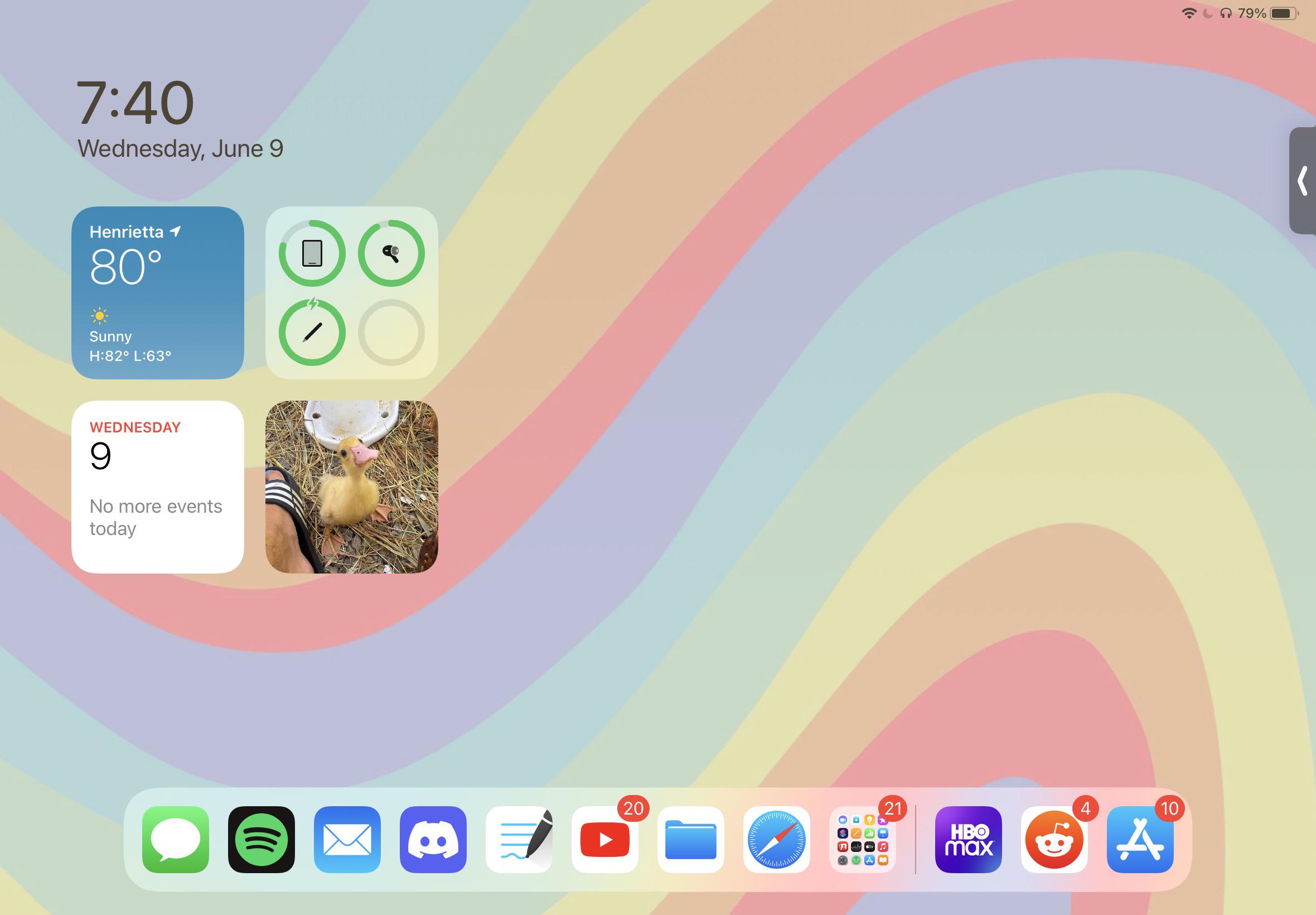Launch the GoodNotes pen app
1316x915 pixels.
519,839
